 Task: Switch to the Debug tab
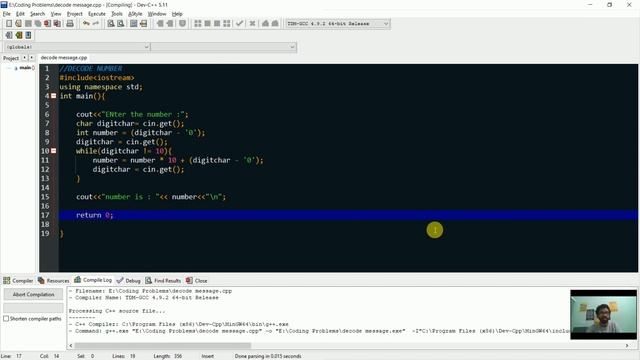[129, 280]
